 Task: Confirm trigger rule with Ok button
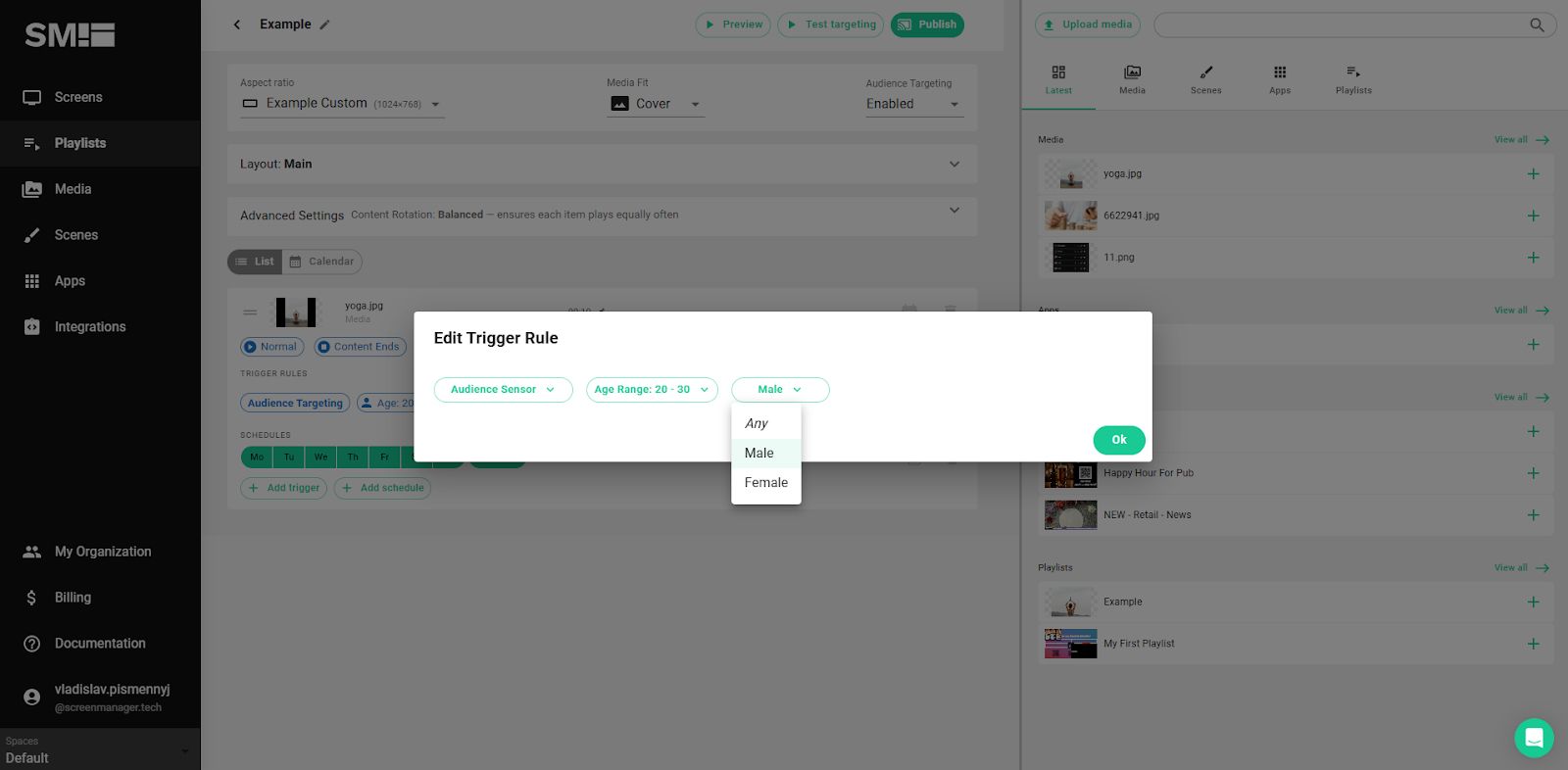pos(1118,440)
